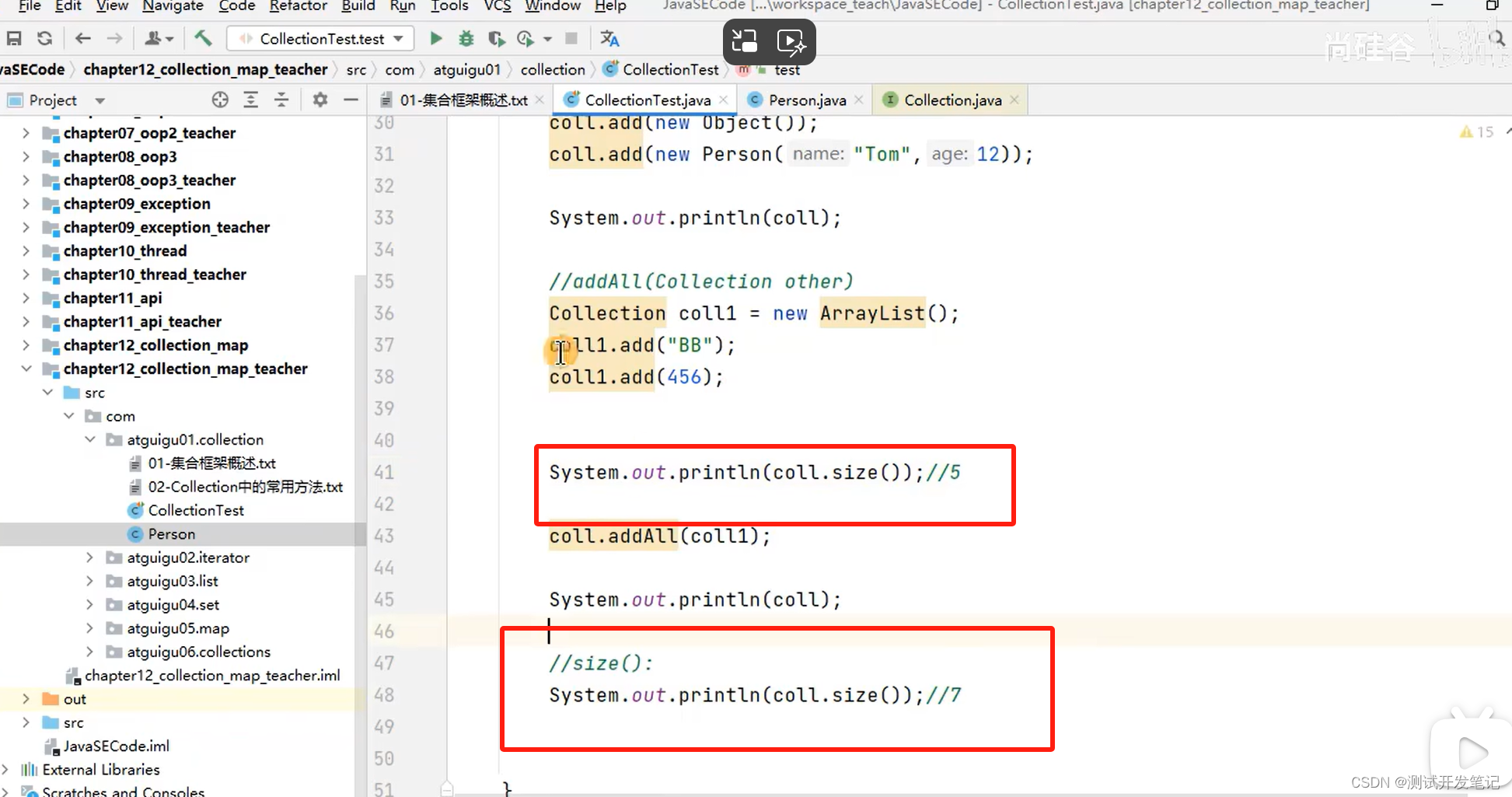
Task: Open the Edit menu
Action: 68,6
